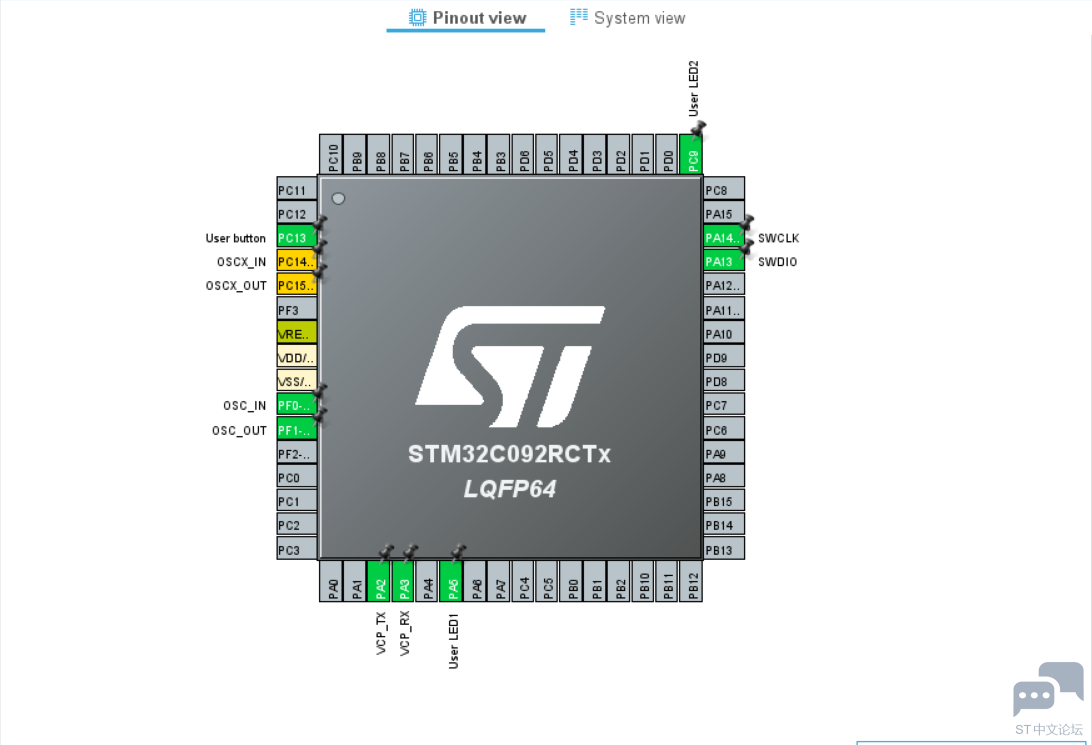Select the VDD/.. power pin
Viewport: 1092px width, 745px height.
pos(297,357)
